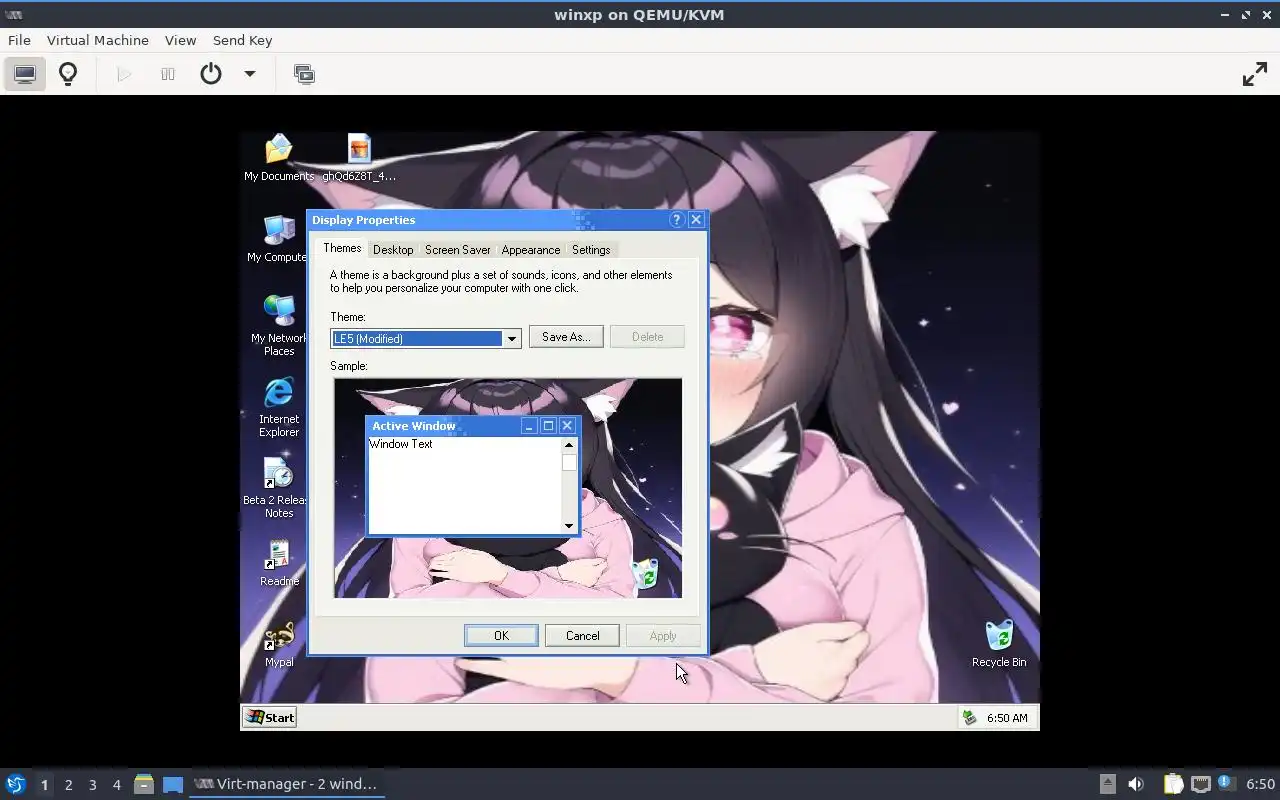
Task: Switch to the Appearance tab
Action: click(531, 250)
